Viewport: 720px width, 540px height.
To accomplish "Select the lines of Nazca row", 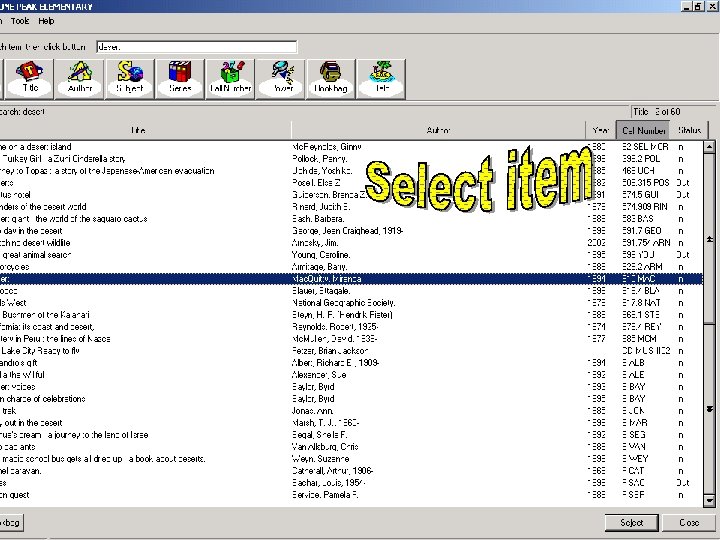I will click(x=351, y=338).
